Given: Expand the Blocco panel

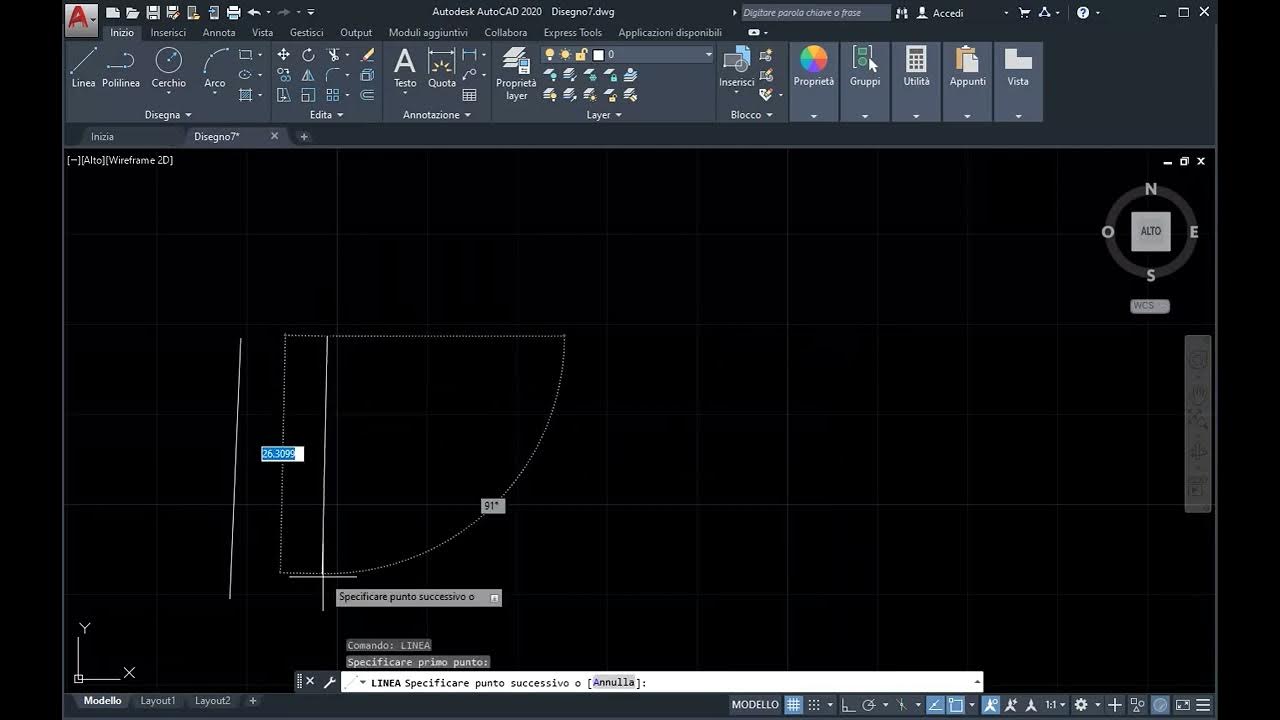Looking at the screenshot, I should pyautogui.click(x=752, y=115).
